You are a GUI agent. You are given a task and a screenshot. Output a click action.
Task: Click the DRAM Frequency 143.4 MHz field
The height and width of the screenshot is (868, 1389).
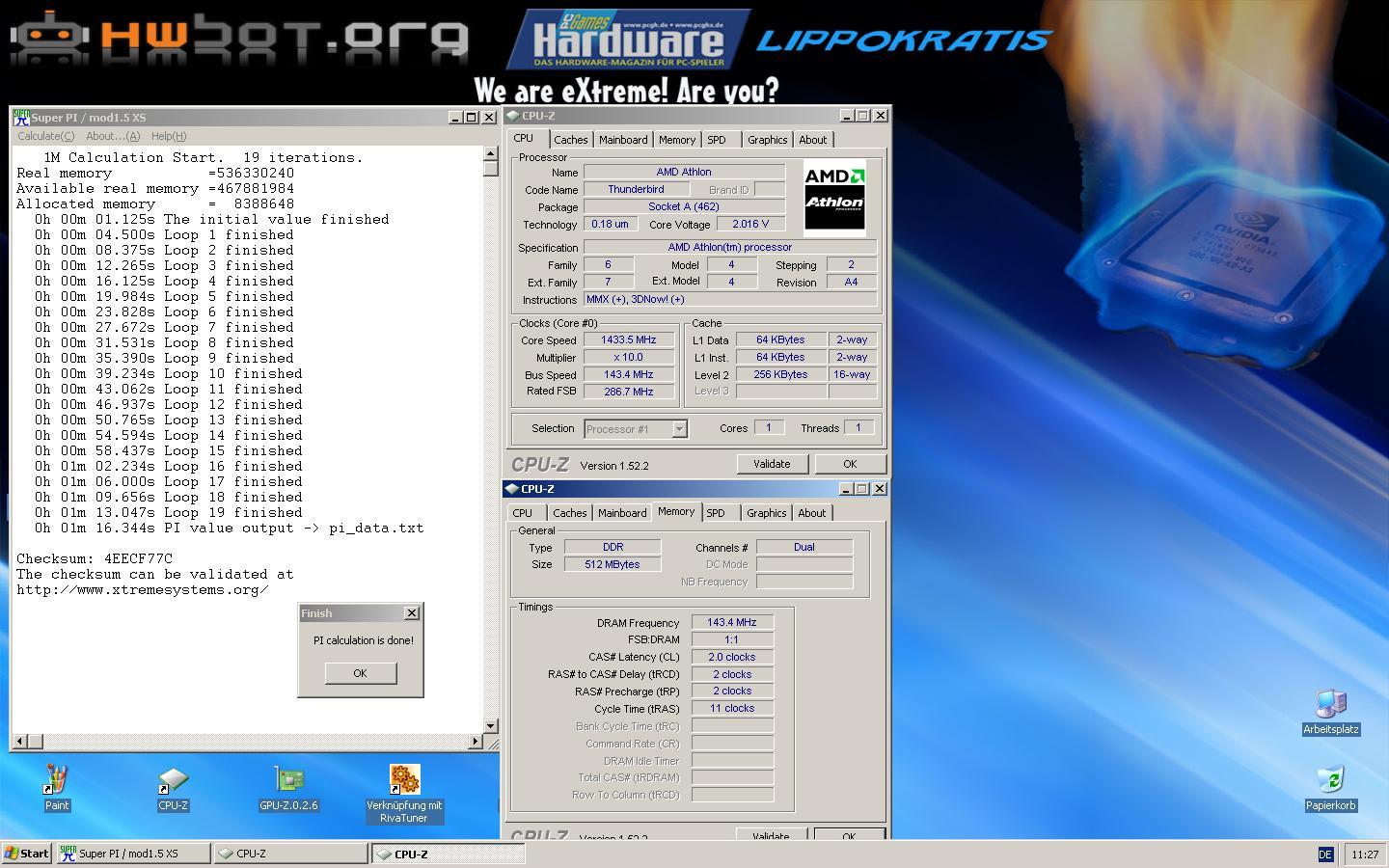[733, 622]
